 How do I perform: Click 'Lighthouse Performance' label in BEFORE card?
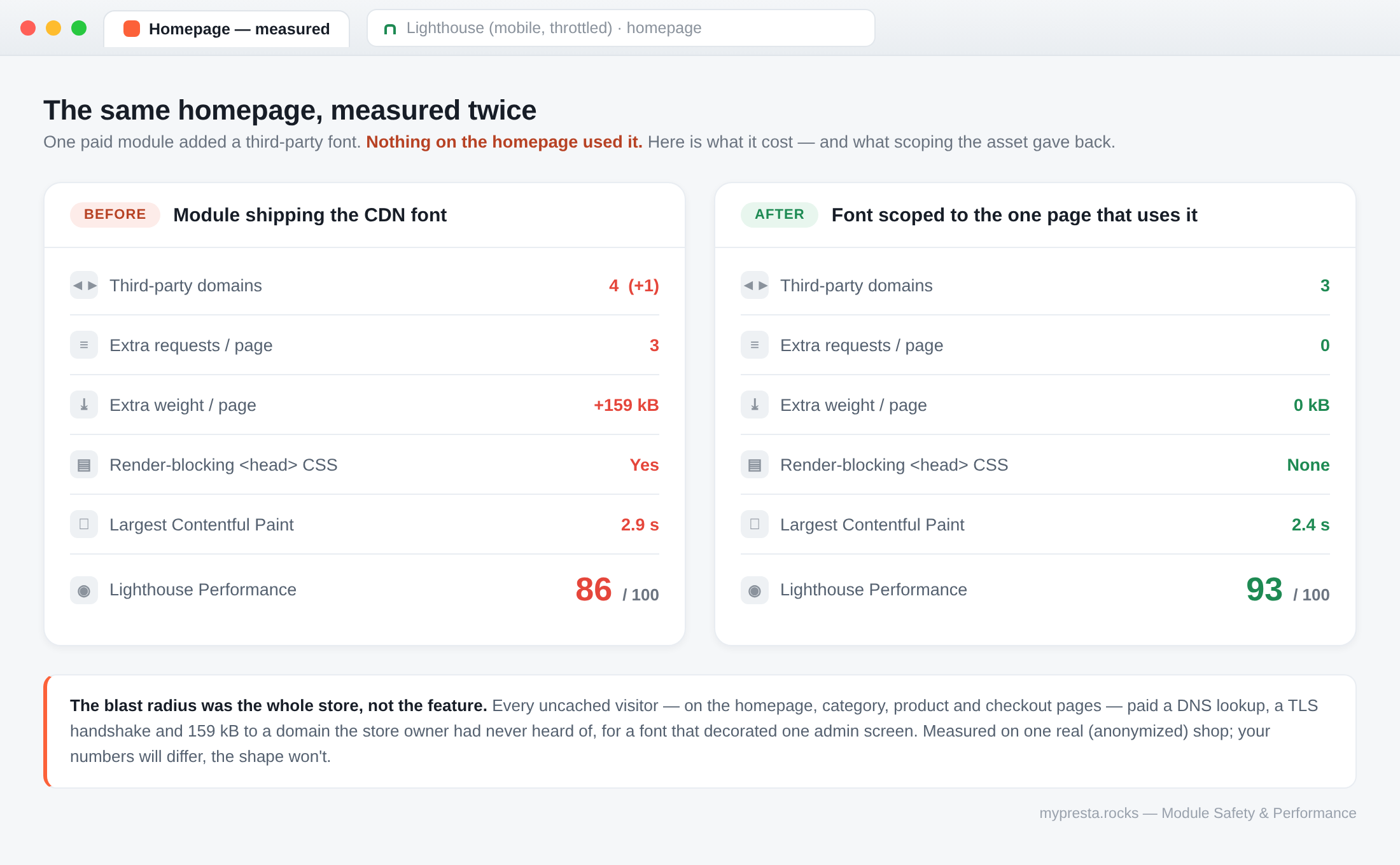[x=203, y=590]
